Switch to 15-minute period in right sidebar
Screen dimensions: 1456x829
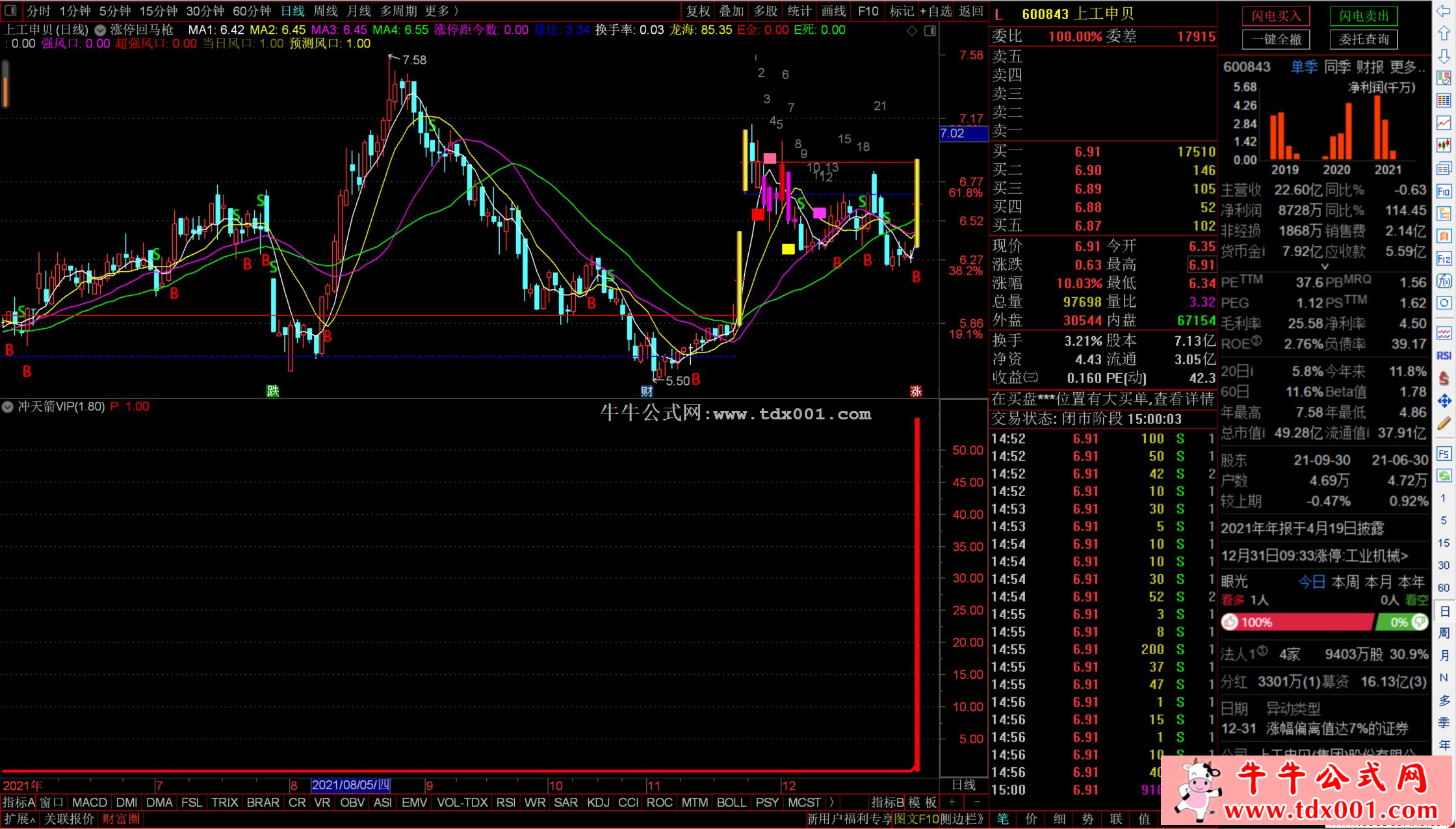1444,543
